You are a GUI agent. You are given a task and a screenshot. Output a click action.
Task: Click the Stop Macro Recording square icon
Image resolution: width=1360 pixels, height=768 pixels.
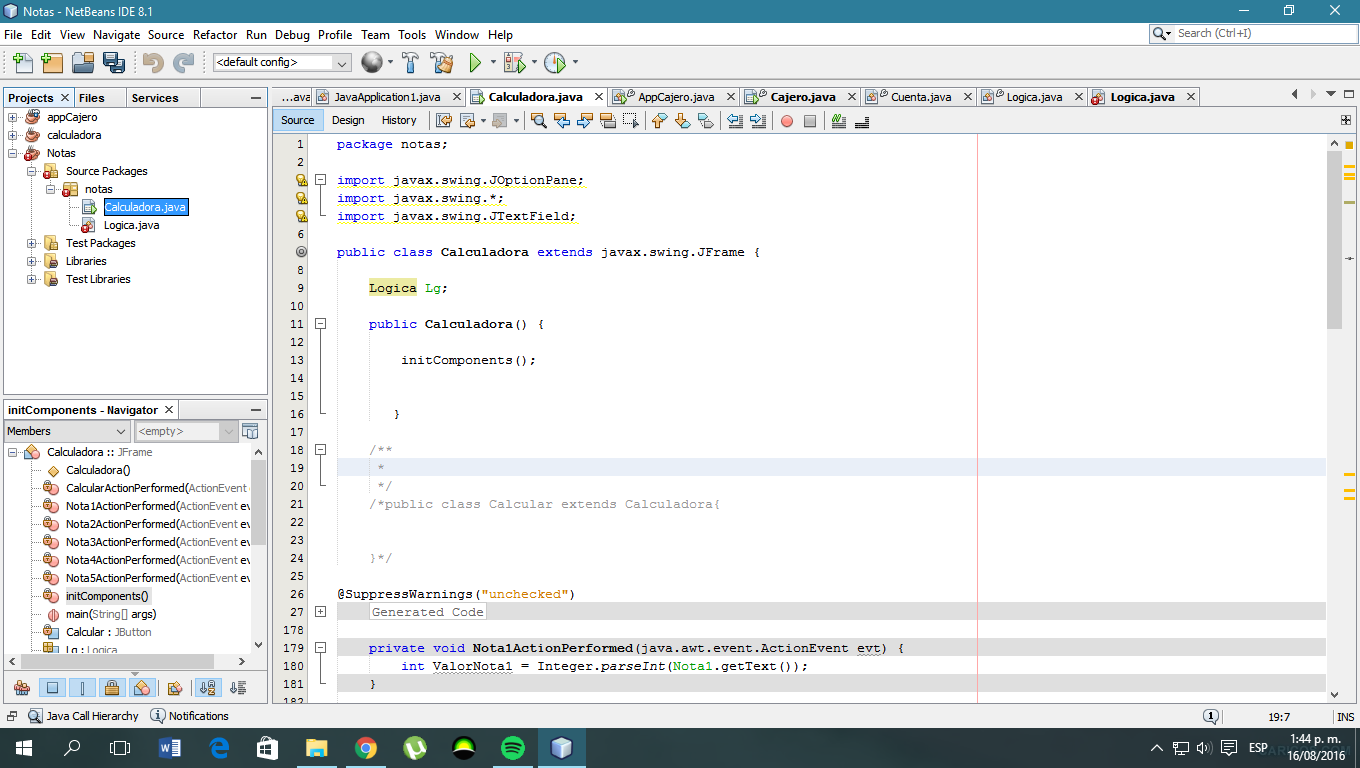(810, 121)
